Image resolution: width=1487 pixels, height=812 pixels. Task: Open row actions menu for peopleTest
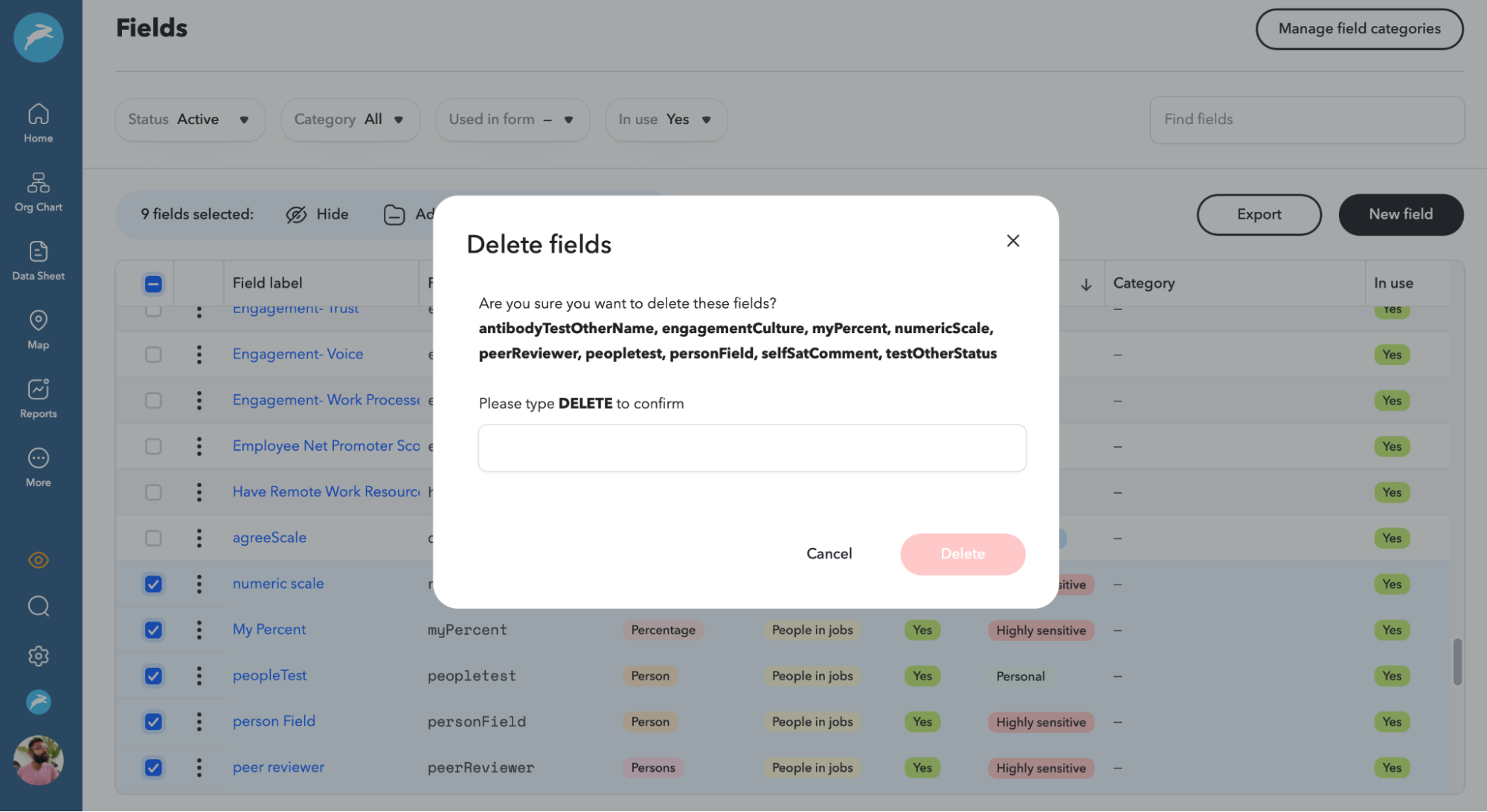pyautogui.click(x=199, y=676)
